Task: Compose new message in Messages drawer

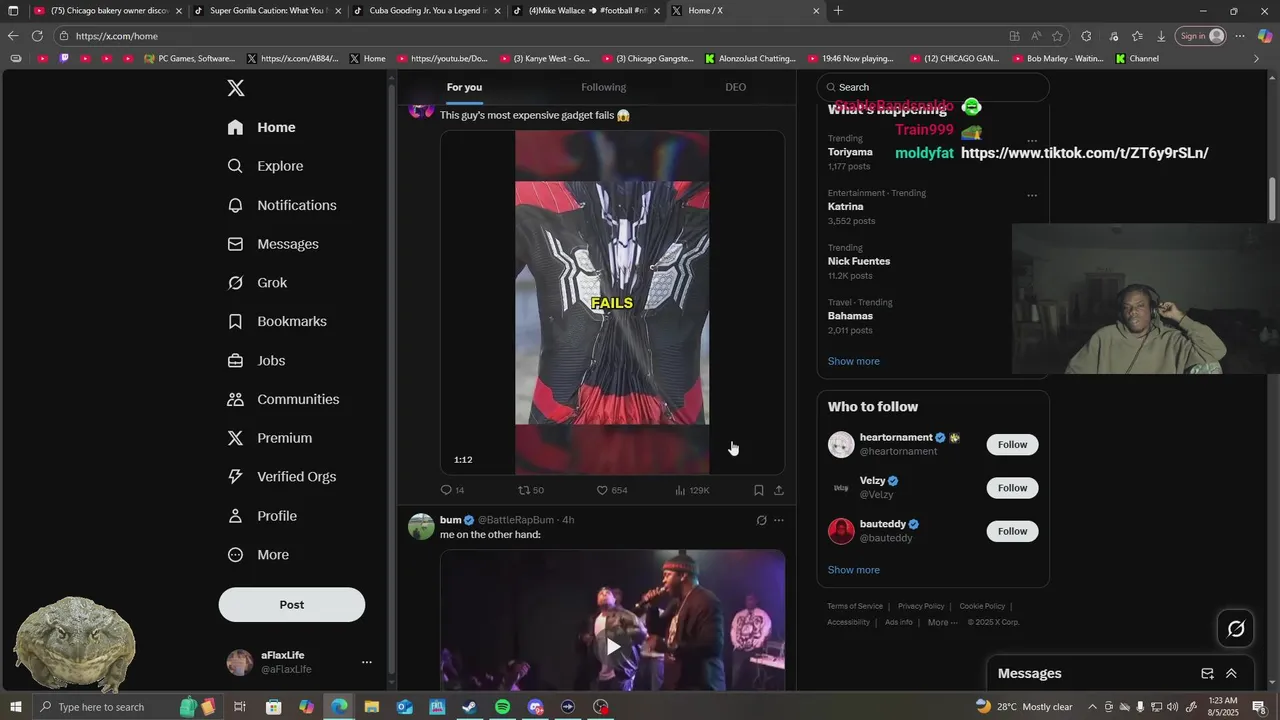Action: (x=1207, y=674)
